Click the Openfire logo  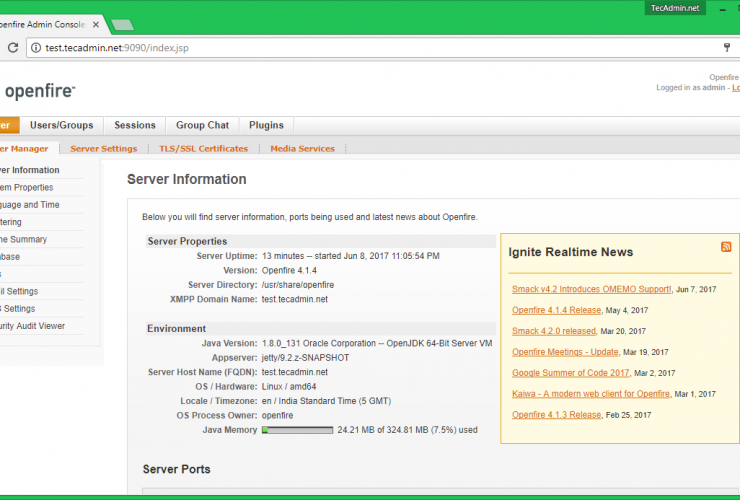coord(38,91)
